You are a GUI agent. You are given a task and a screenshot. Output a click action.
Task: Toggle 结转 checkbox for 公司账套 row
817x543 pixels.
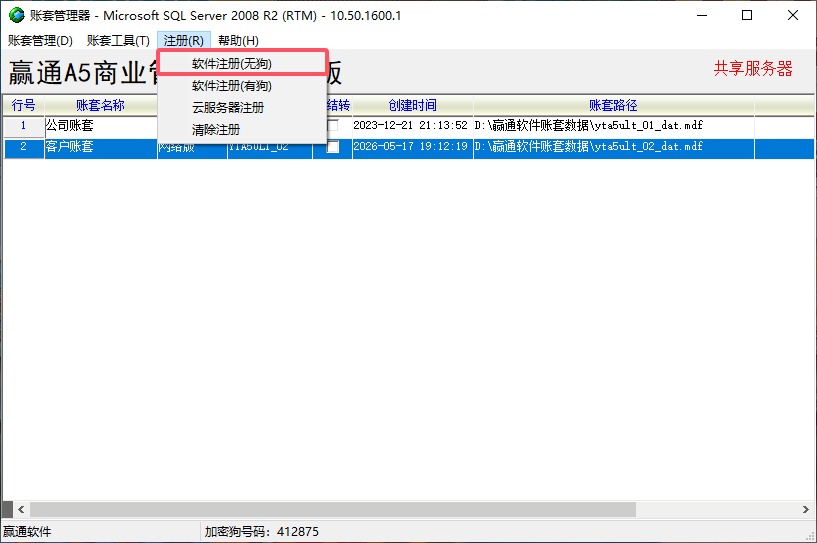click(332, 125)
